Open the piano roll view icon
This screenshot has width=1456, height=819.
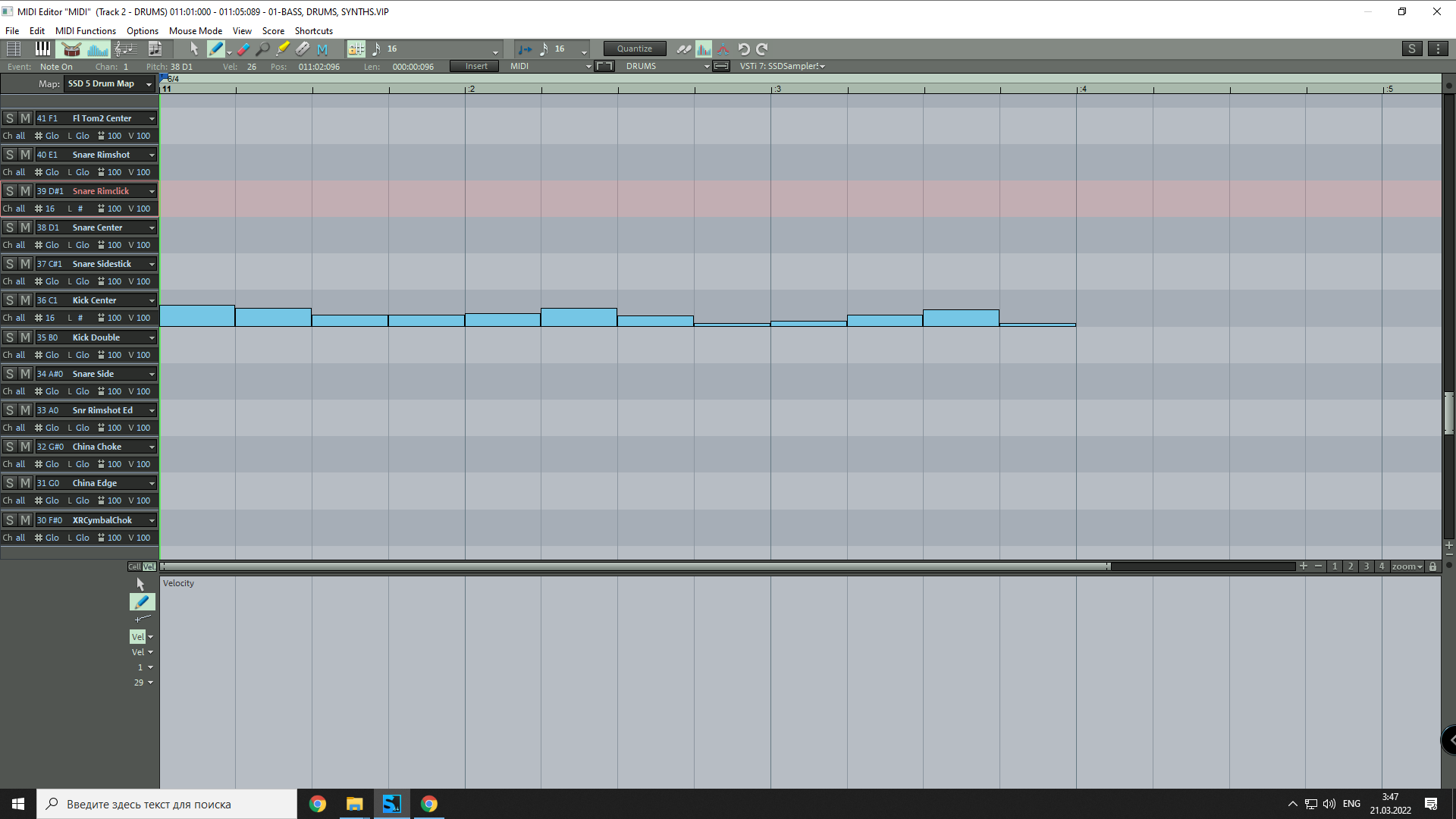click(x=42, y=49)
